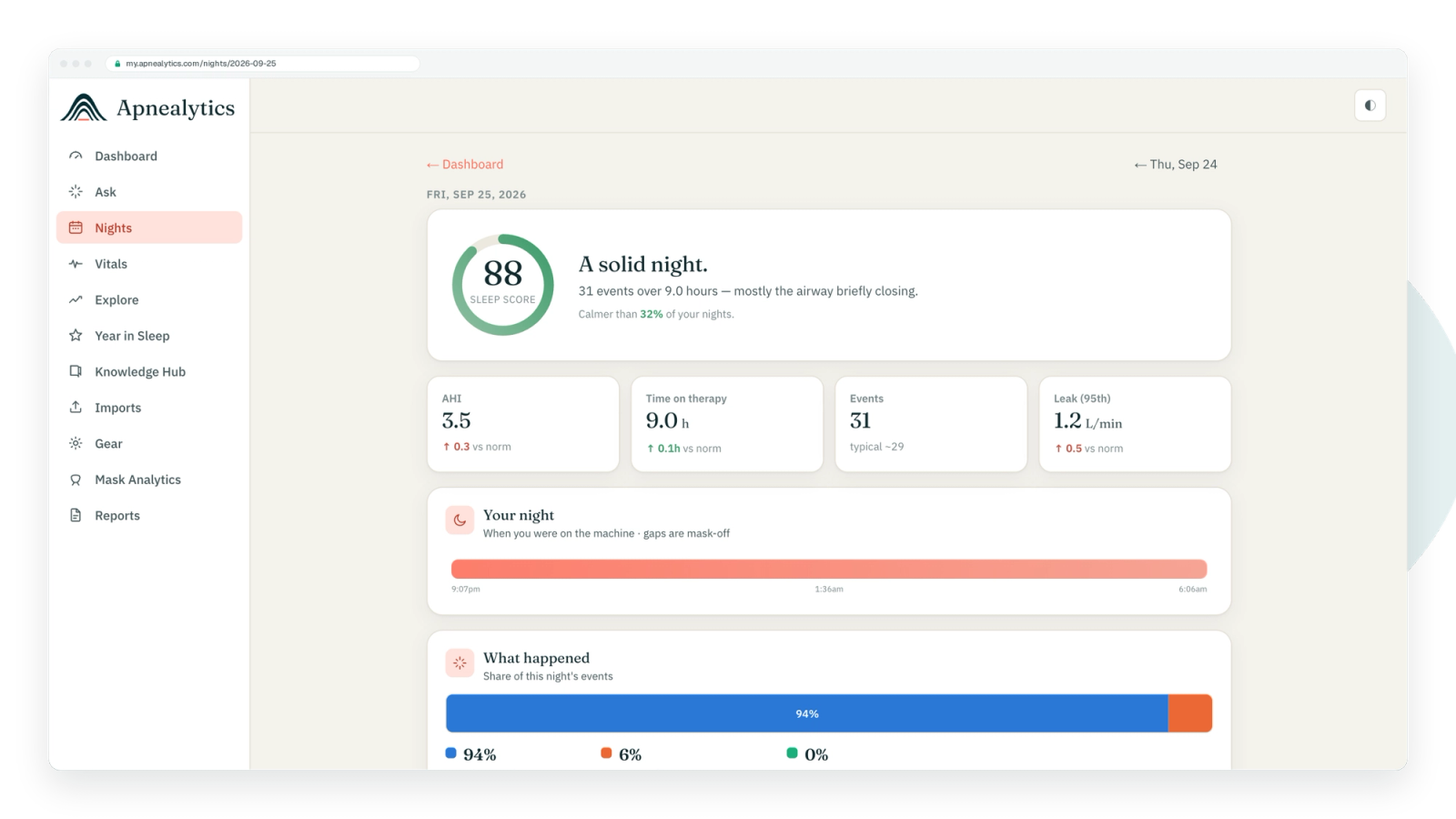Screen dimensions: 1456x819
Task: Click the orange segment of events bar
Action: 1190,713
